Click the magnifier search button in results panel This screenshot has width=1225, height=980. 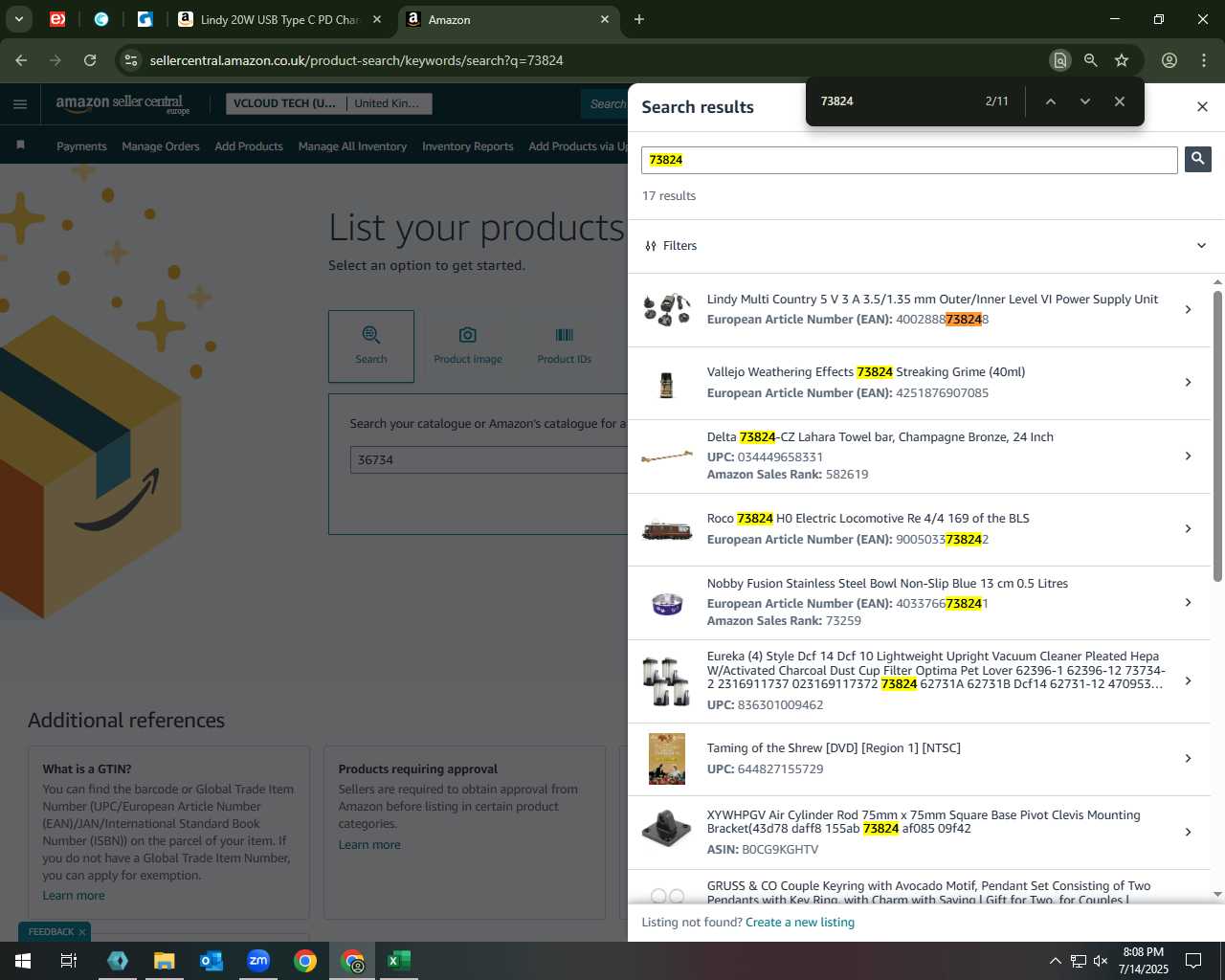[1197, 159]
